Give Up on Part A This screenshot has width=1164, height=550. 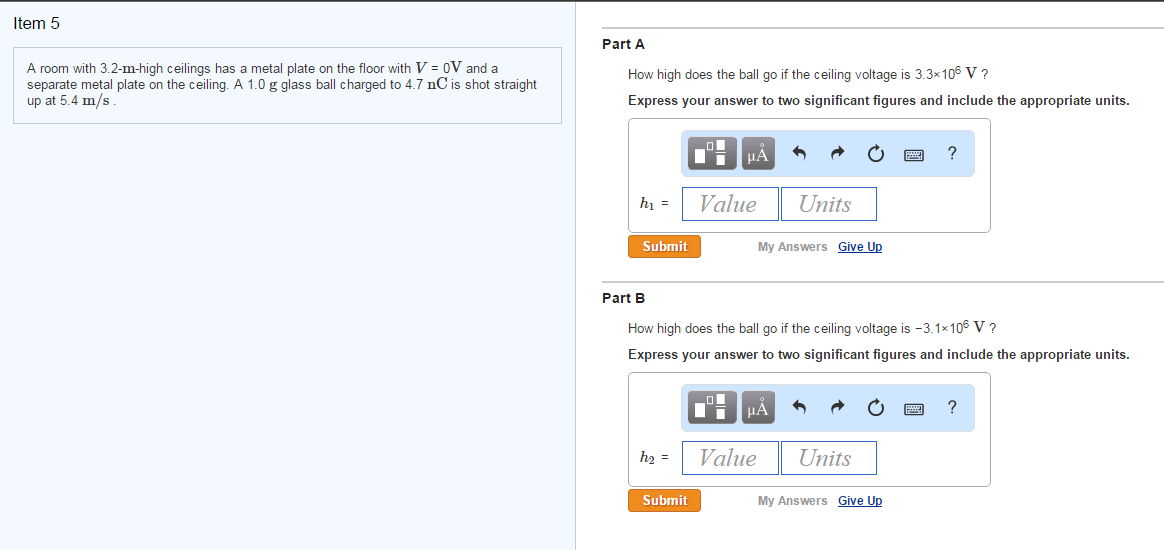860,247
